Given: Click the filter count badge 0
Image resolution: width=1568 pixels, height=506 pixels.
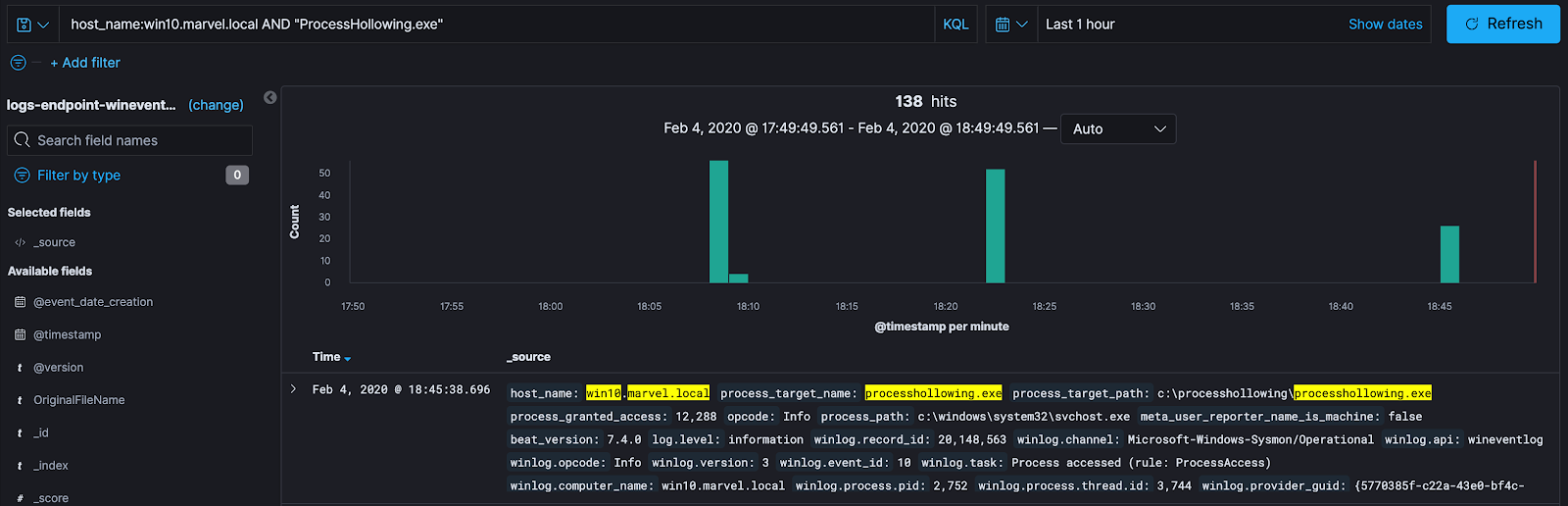Looking at the screenshot, I should click(237, 175).
